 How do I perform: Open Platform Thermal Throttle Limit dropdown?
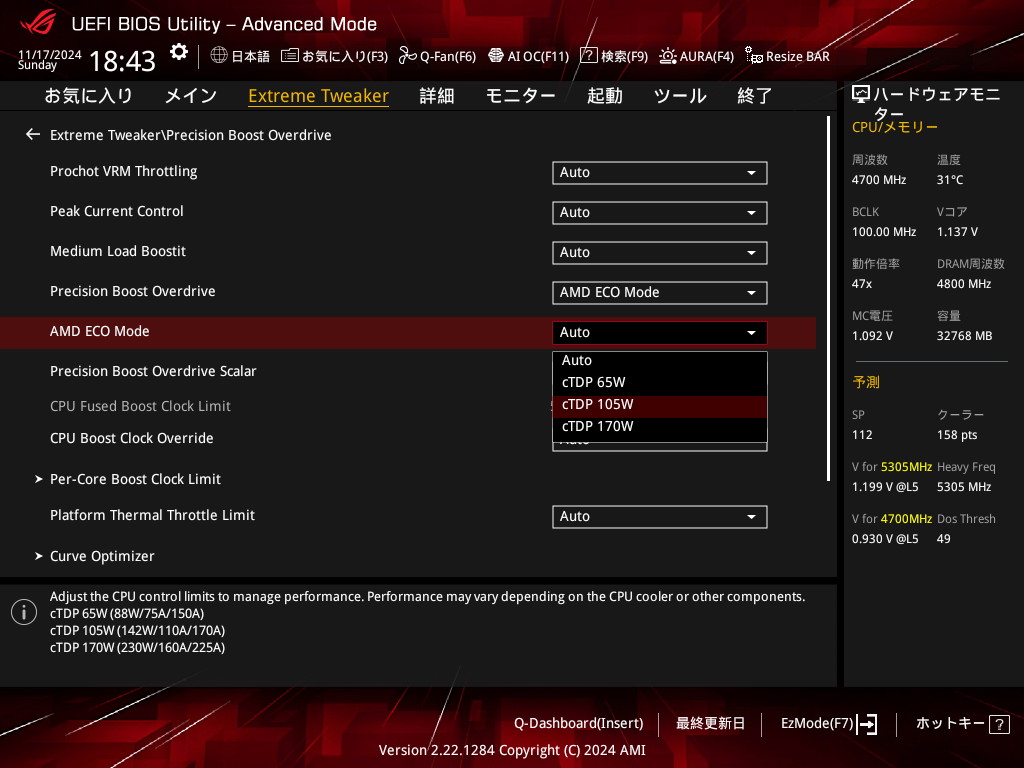tap(660, 517)
